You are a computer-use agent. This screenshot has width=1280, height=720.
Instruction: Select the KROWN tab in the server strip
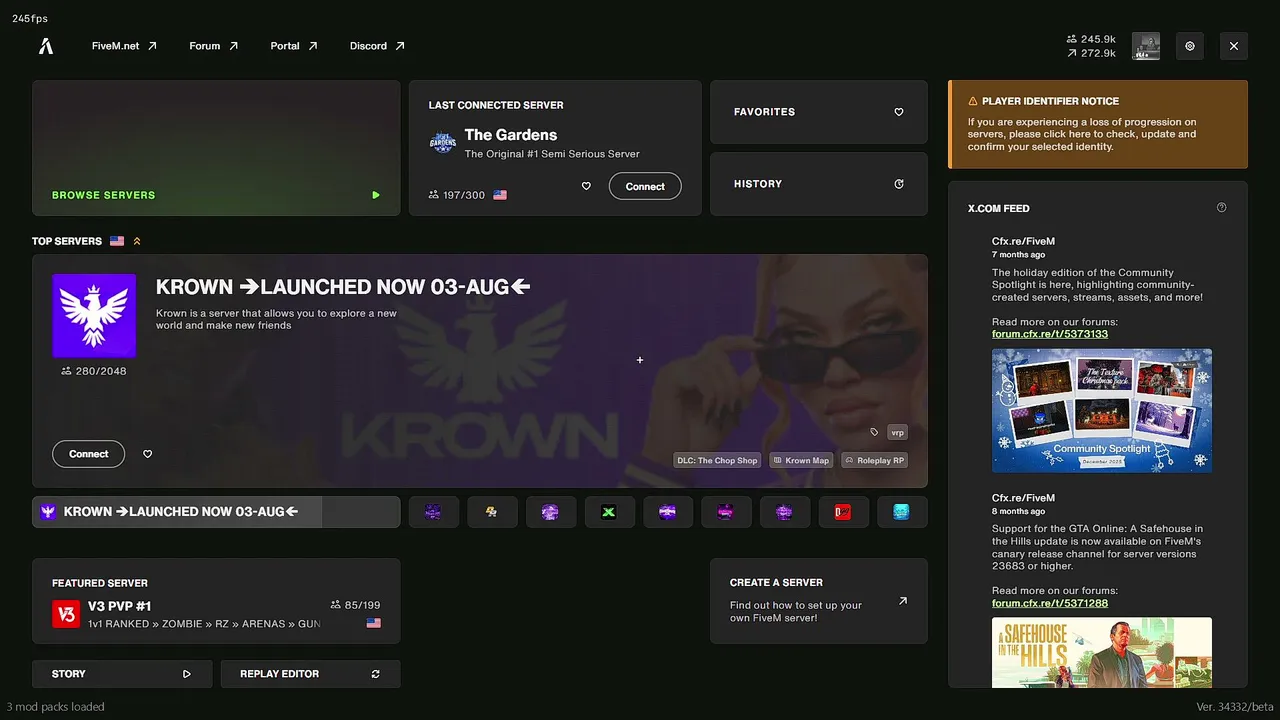tap(216, 512)
